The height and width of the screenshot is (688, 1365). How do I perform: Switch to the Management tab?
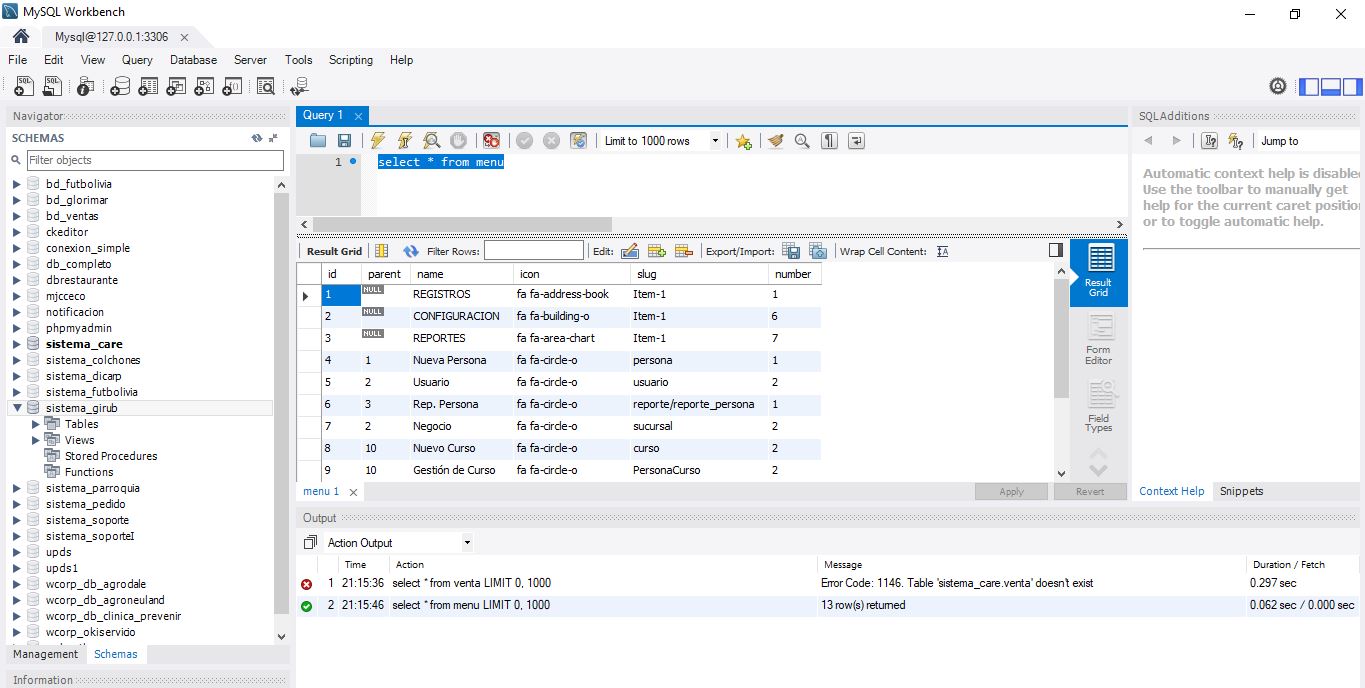(x=45, y=654)
